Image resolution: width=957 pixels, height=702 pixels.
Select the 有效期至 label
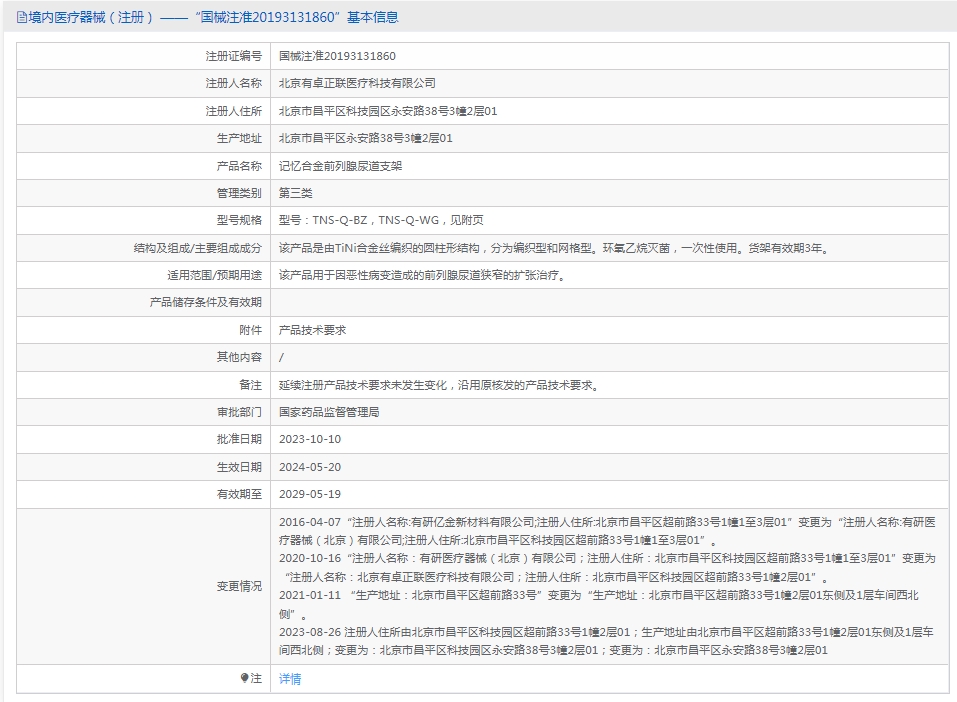[239, 494]
